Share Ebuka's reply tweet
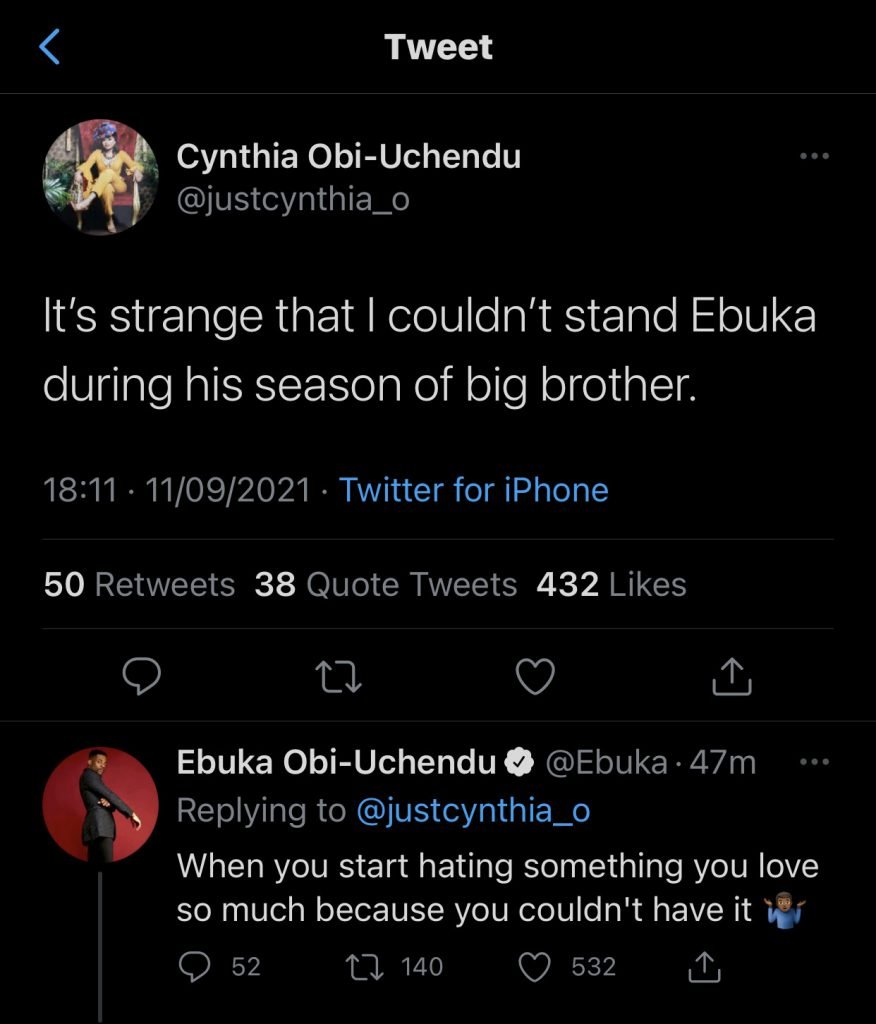Screen dimensions: 876x1024 click(705, 966)
